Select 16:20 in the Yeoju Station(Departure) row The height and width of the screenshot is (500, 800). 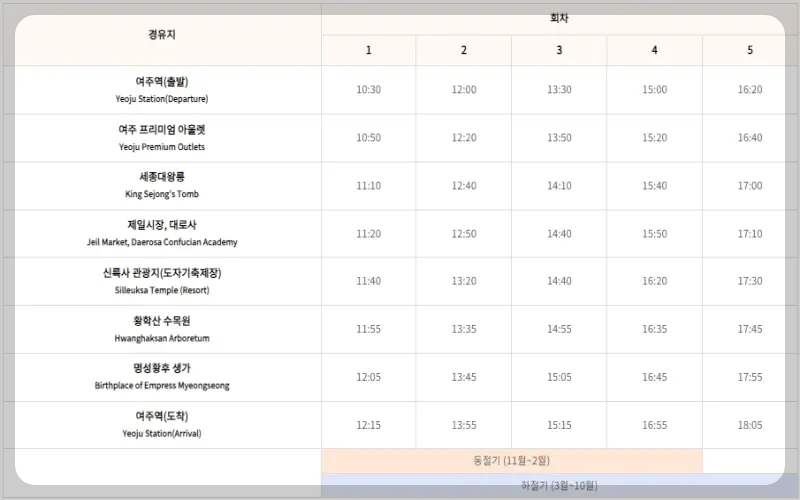point(750,90)
